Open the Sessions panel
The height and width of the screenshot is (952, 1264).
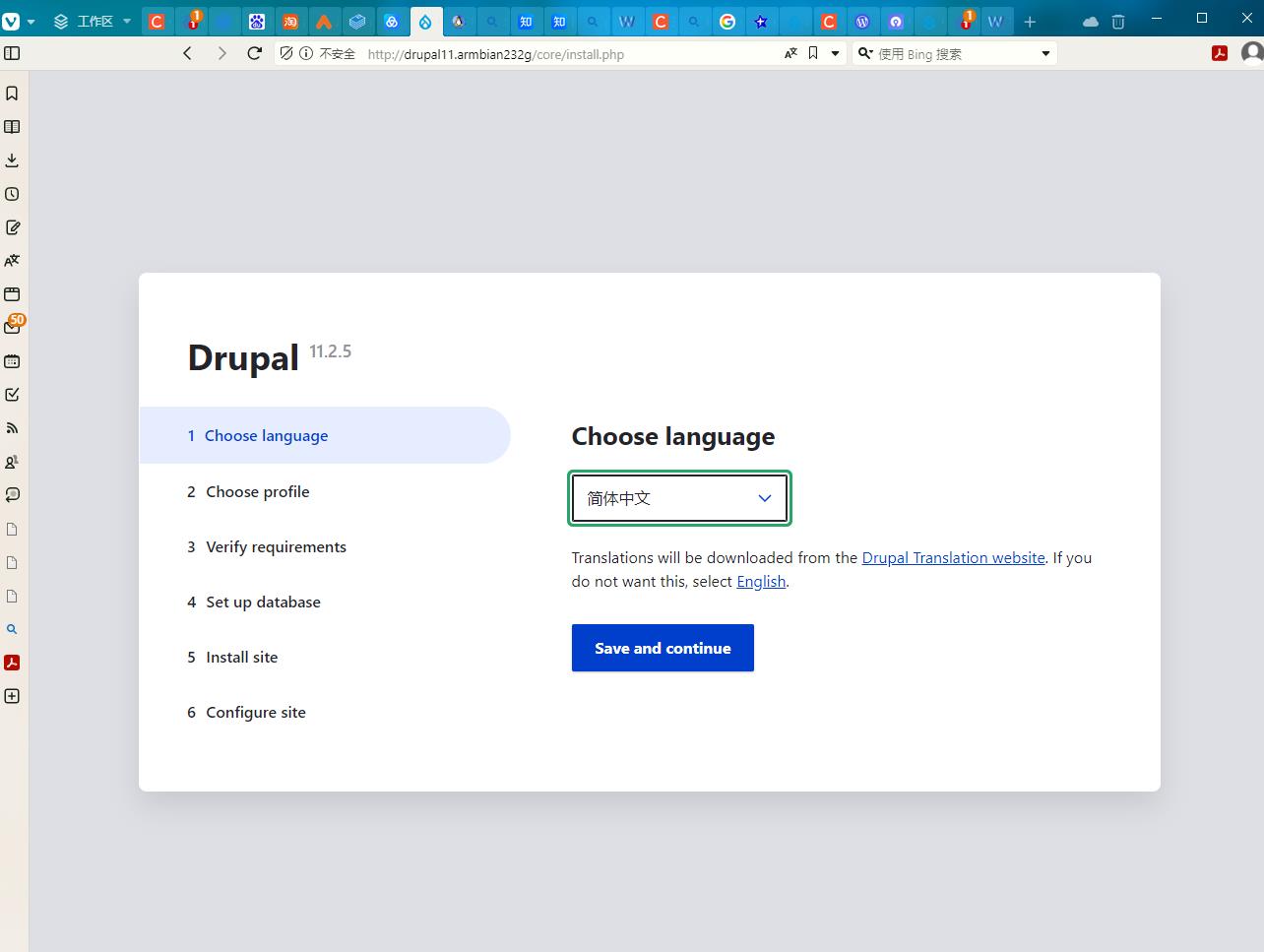click(12, 495)
